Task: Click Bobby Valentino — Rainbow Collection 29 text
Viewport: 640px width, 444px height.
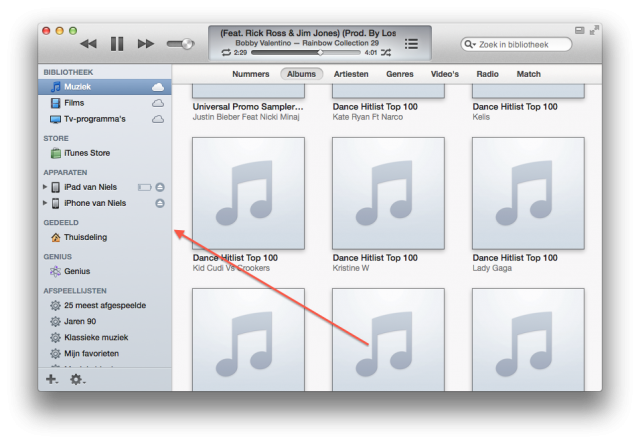Action: (307, 43)
